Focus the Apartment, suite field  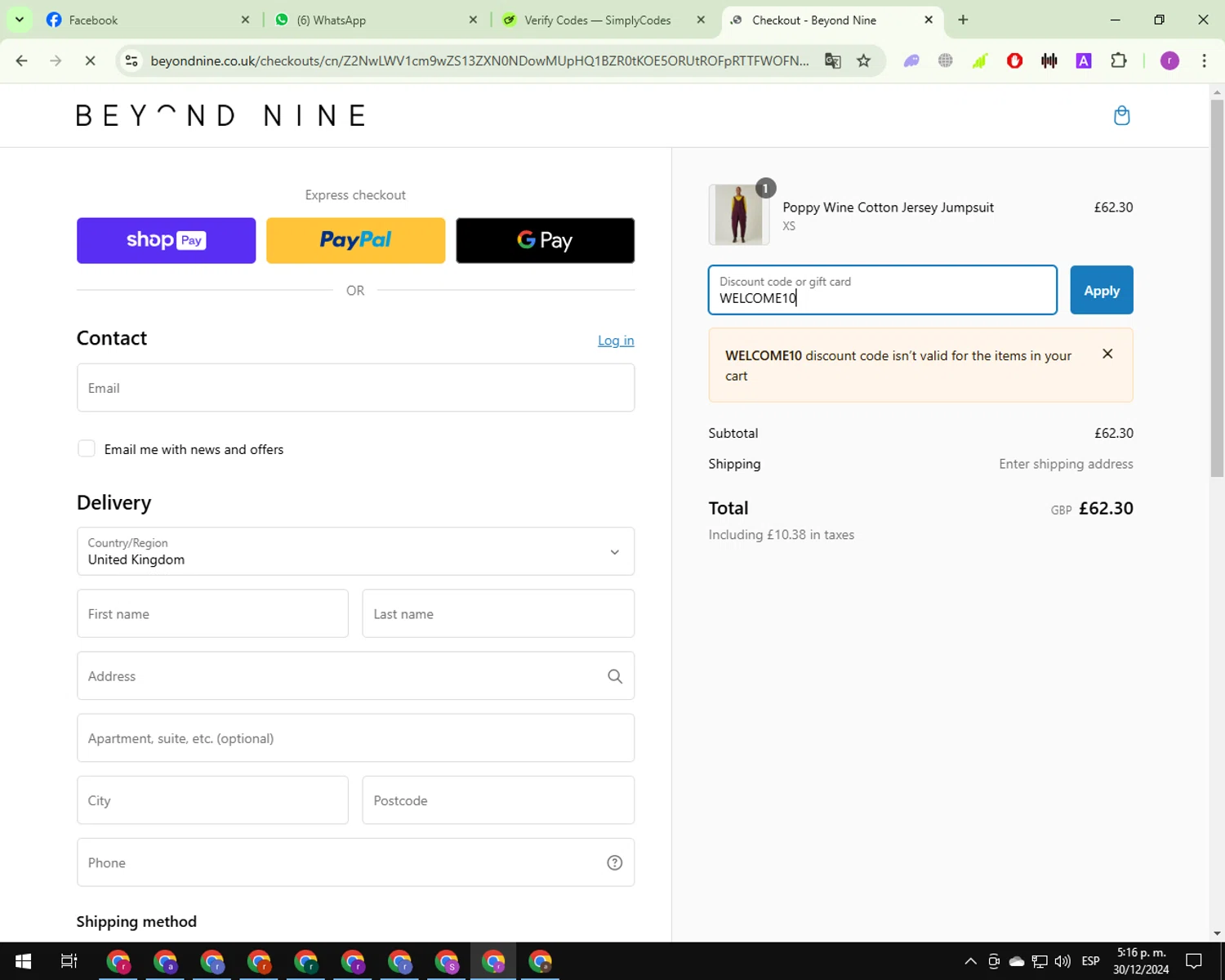355,737
